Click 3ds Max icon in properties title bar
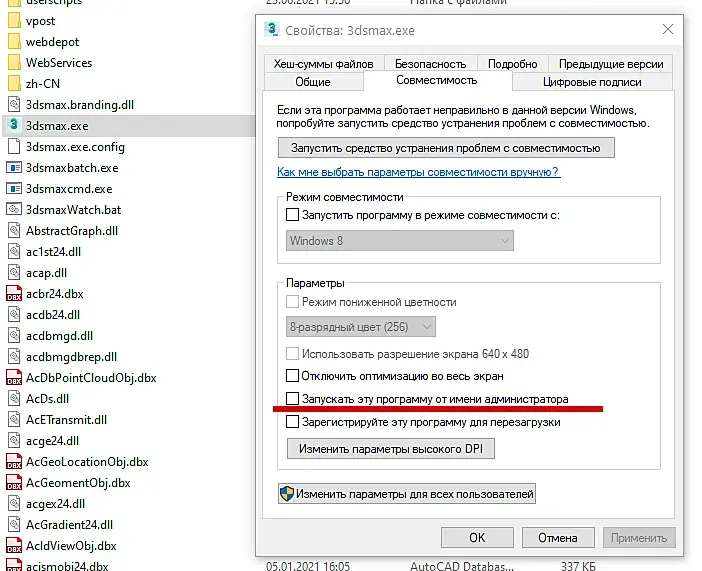 pyautogui.click(x=272, y=30)
